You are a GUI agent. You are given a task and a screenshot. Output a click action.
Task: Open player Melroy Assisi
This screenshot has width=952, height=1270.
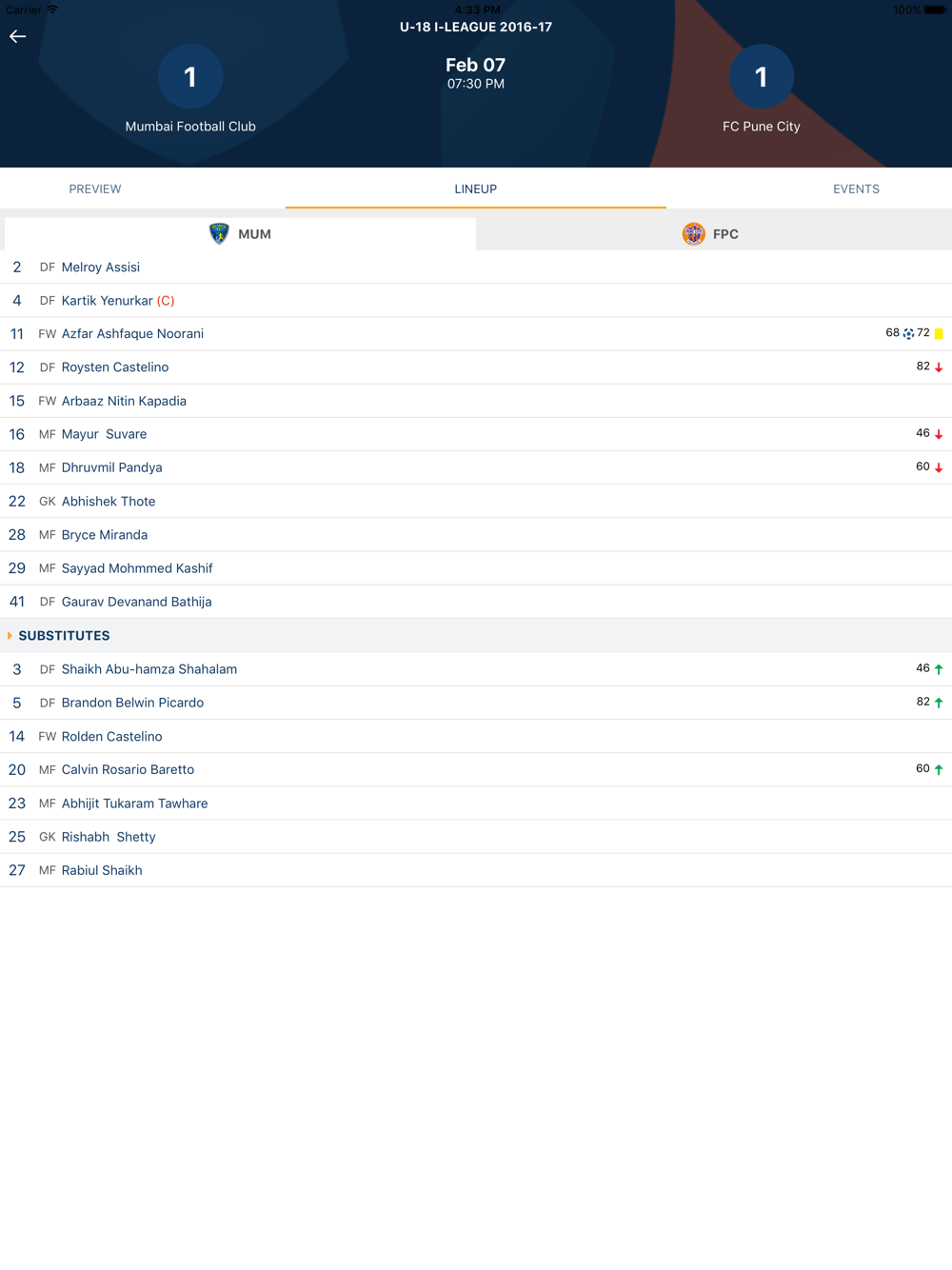pyautogui.click(x=476, y=267)
